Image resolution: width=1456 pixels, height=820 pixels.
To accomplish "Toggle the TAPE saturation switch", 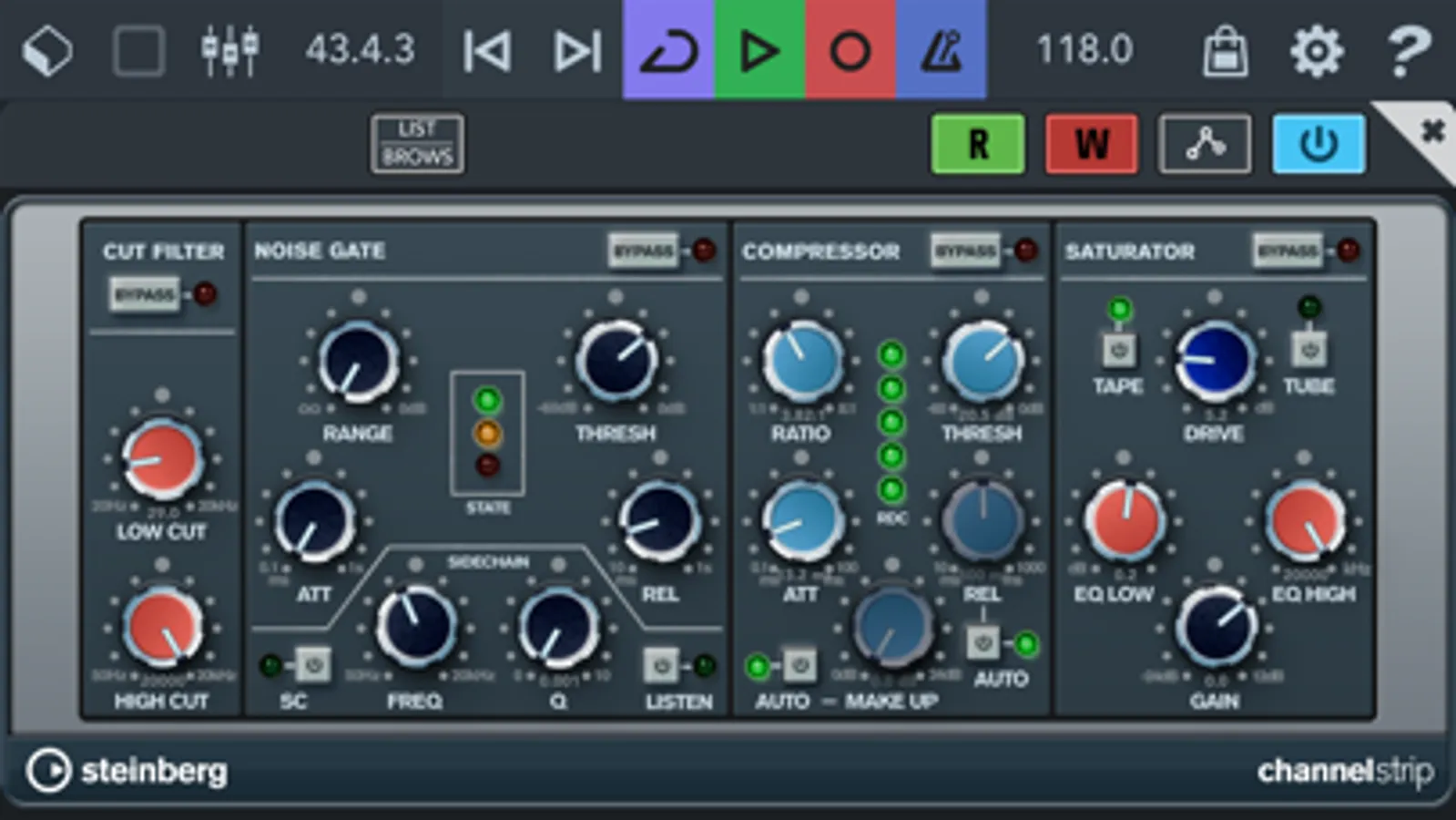I will pos(1119,349).
